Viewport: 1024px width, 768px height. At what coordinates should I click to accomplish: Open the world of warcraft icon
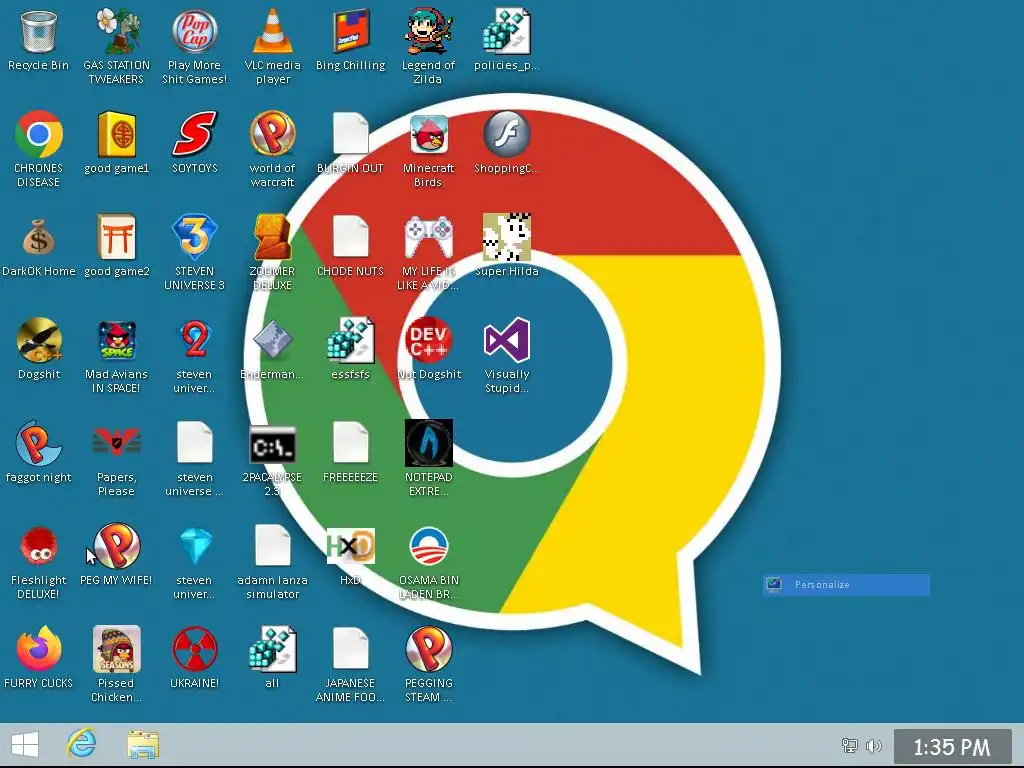(x=272, y=134)
